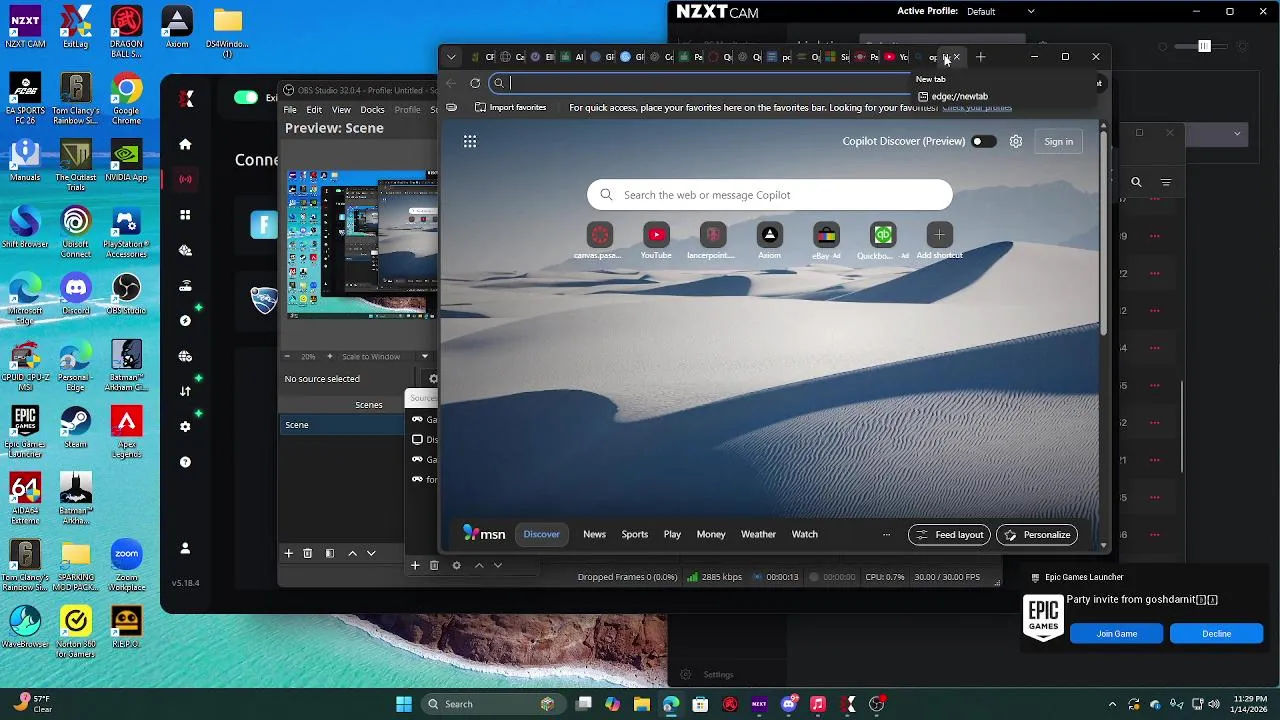
Task: Open ExitLag router sidebar icon
Action: 185,286
